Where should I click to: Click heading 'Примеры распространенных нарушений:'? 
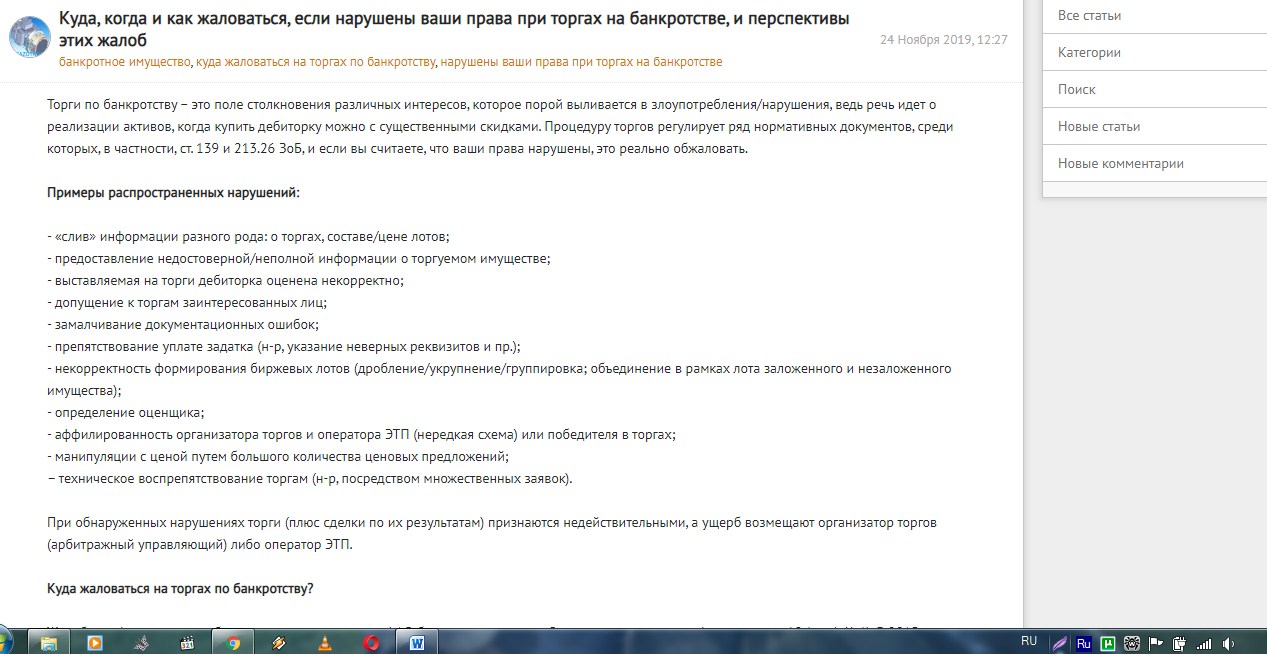pyautogui.click(x=173, y=193)
